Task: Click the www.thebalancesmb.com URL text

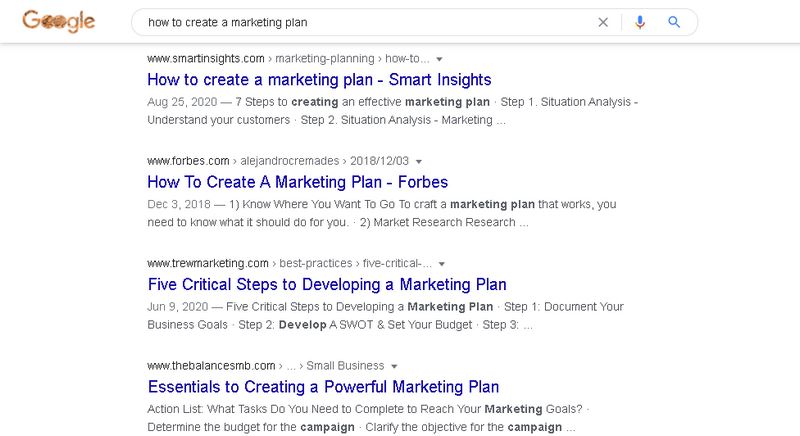Action: [208, 366]
